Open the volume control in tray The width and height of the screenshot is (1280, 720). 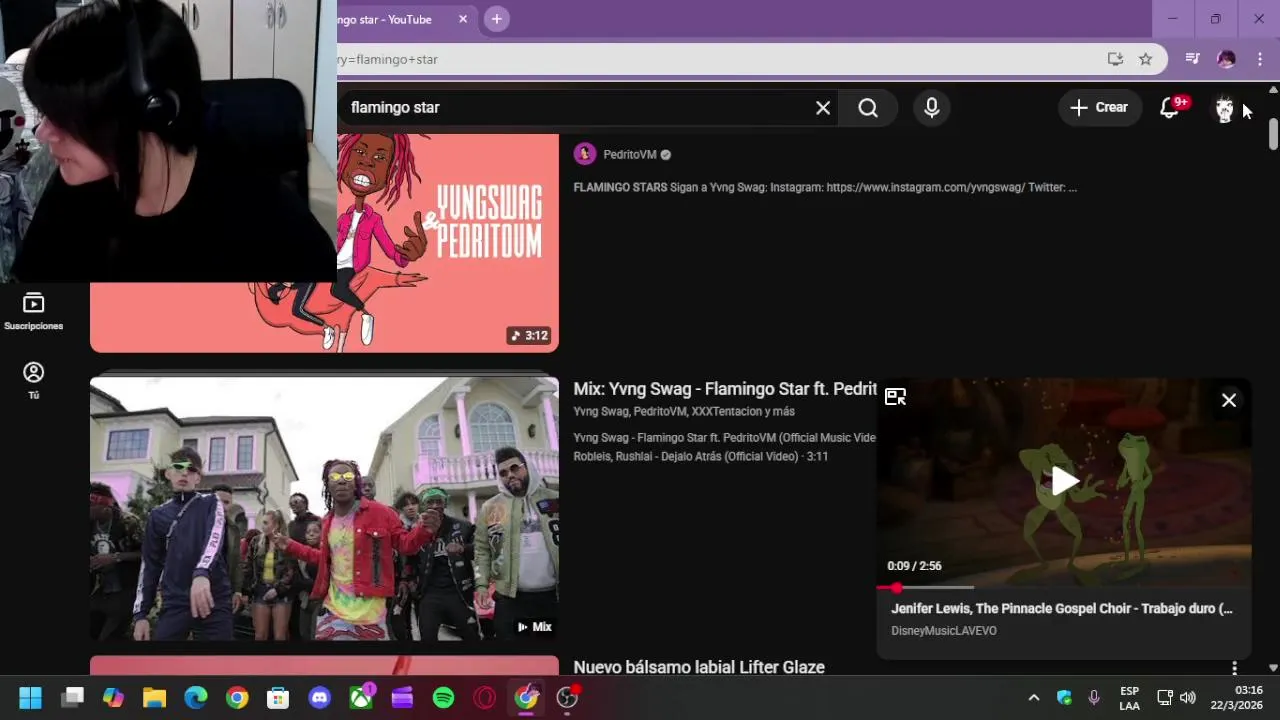pos(1188,698)
